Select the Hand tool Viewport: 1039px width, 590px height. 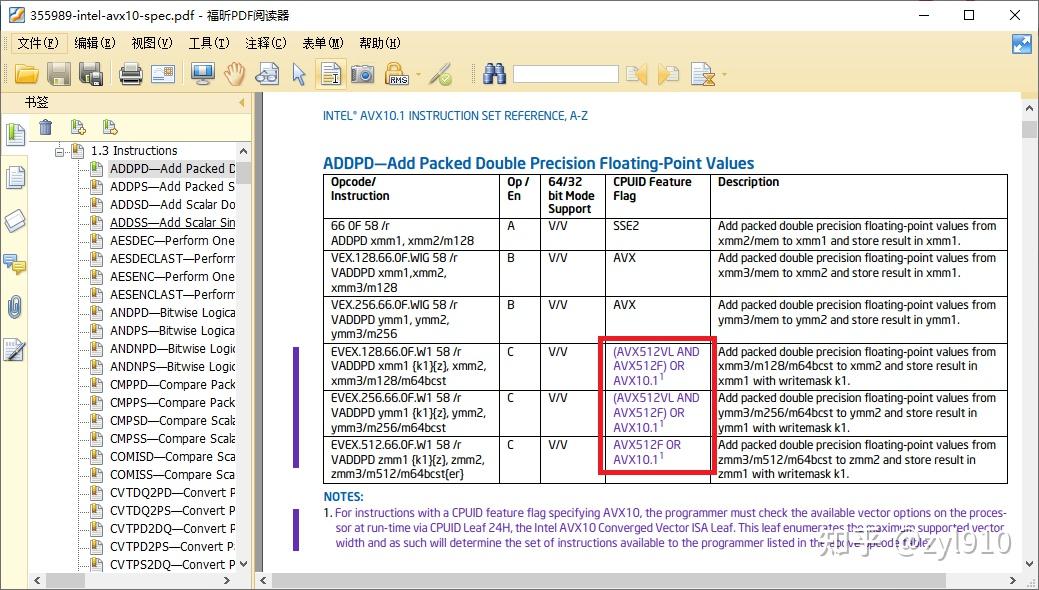(x=234, y=74)
